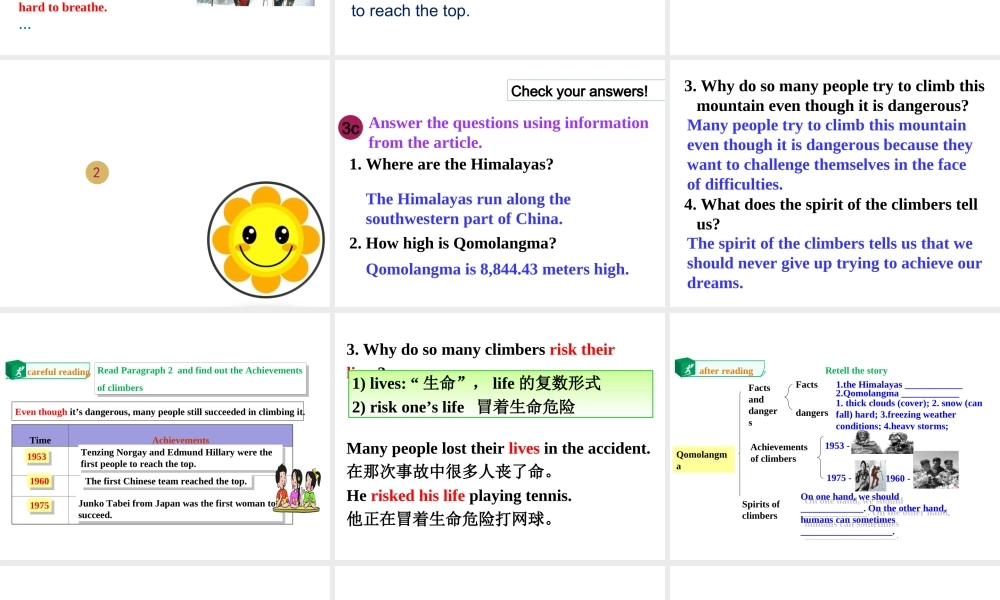Click the green runner icon beside careful reading

click(15, 370)
